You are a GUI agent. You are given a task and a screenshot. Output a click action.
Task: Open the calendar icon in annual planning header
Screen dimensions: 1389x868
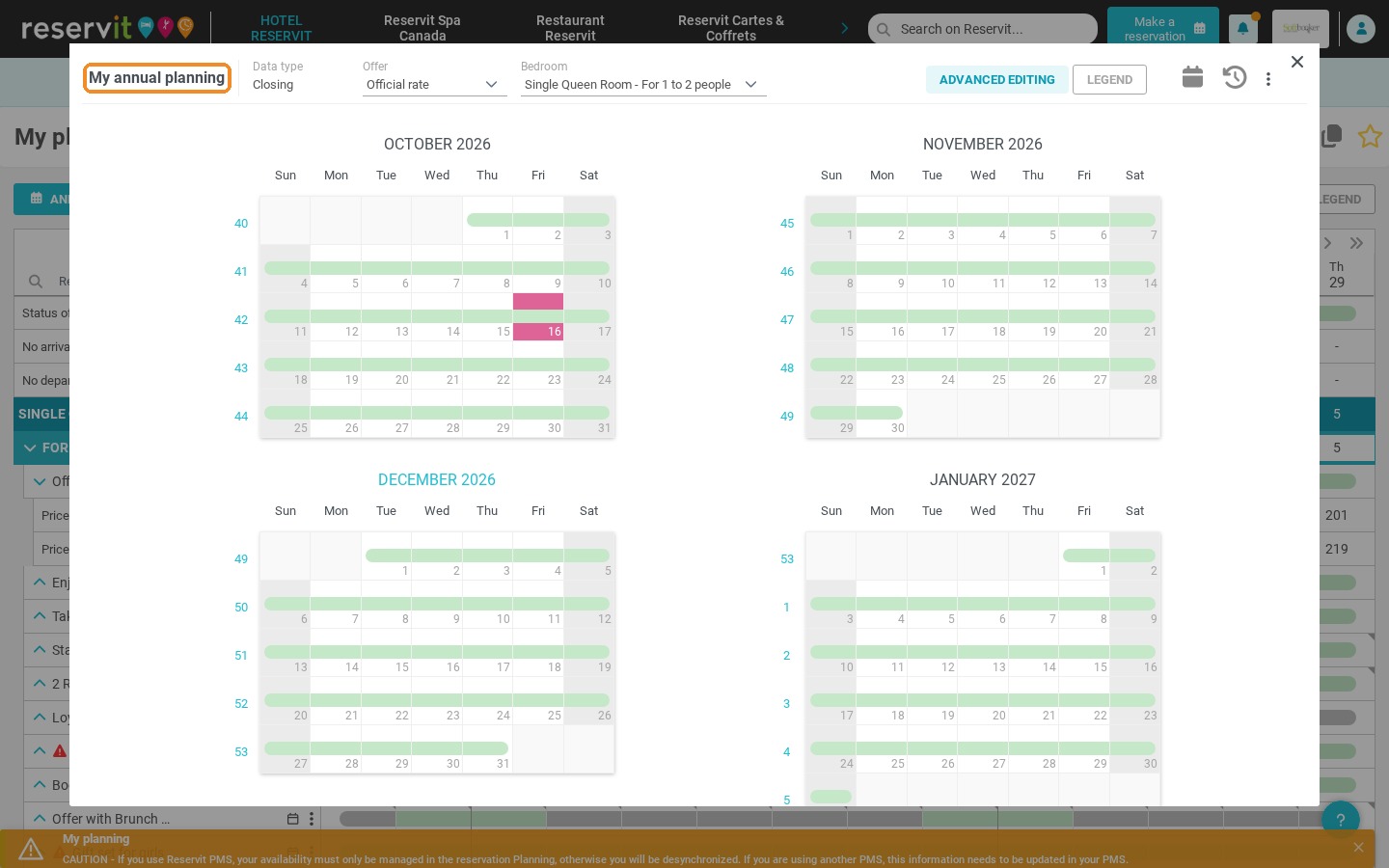pyautogui.click(x=1192, y=77)
